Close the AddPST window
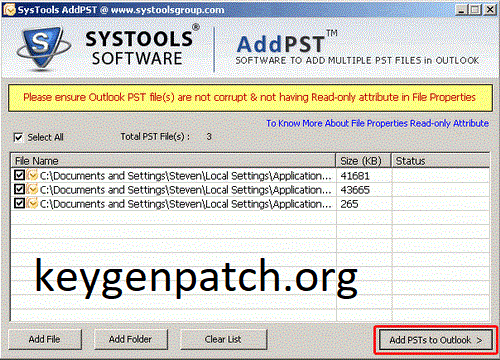 (x=490, y=10)
